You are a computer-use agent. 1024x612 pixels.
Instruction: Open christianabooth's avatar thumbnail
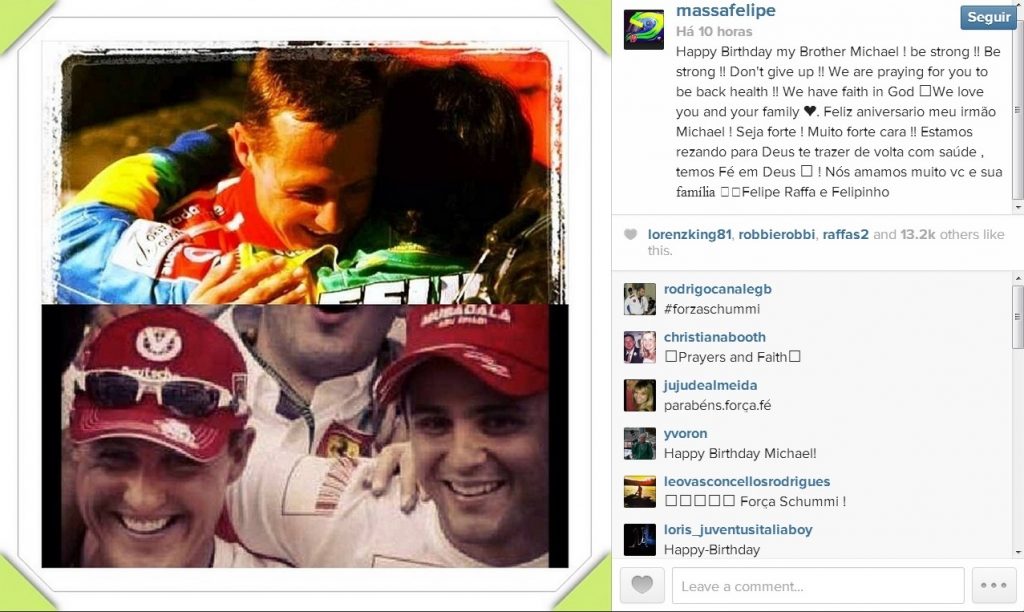[640, 347]
